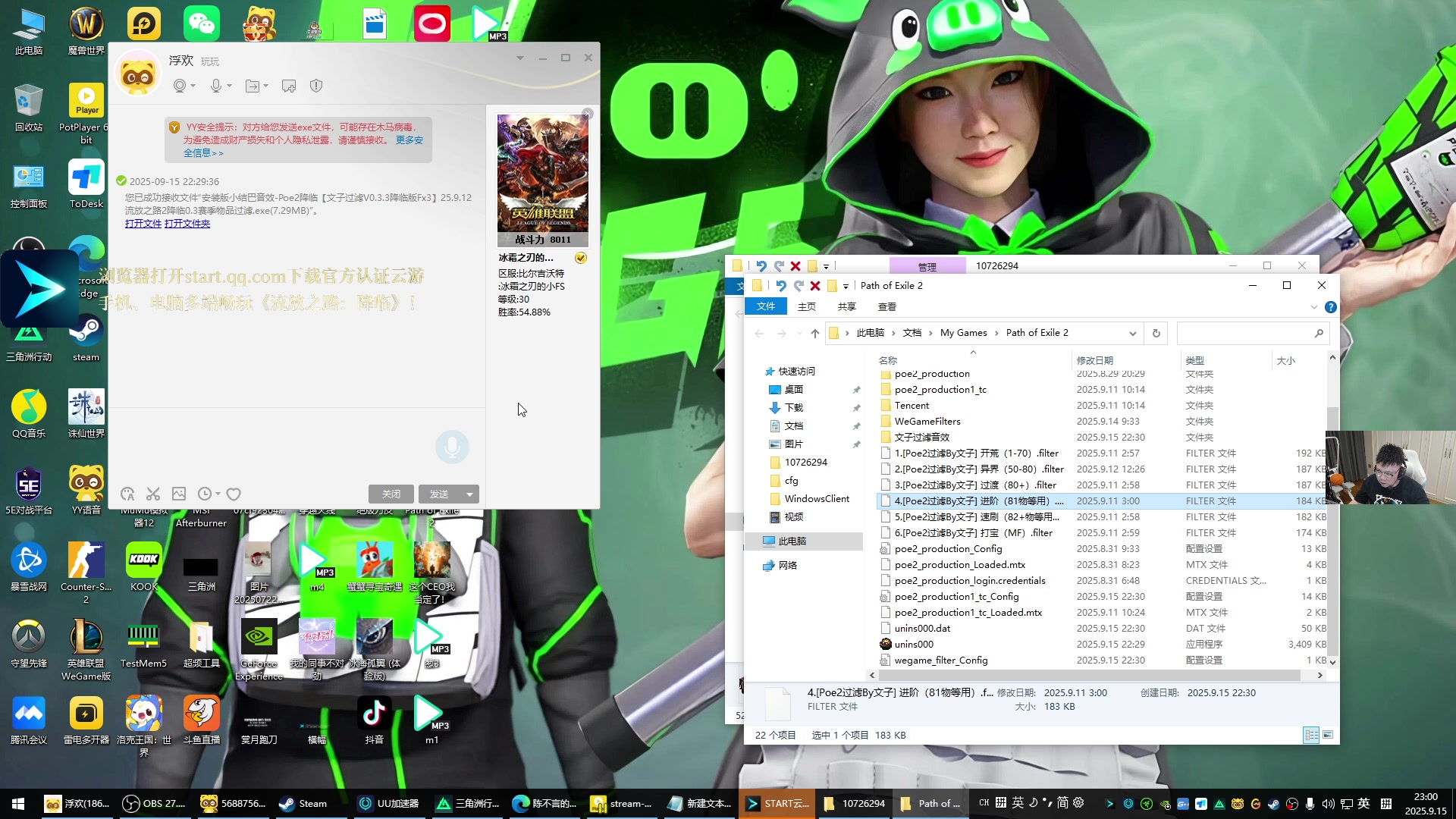The width and height of the screenshot is (1456, 819).
Task: Expand the ribbon with the chevron
Action: coord(1314,307)
